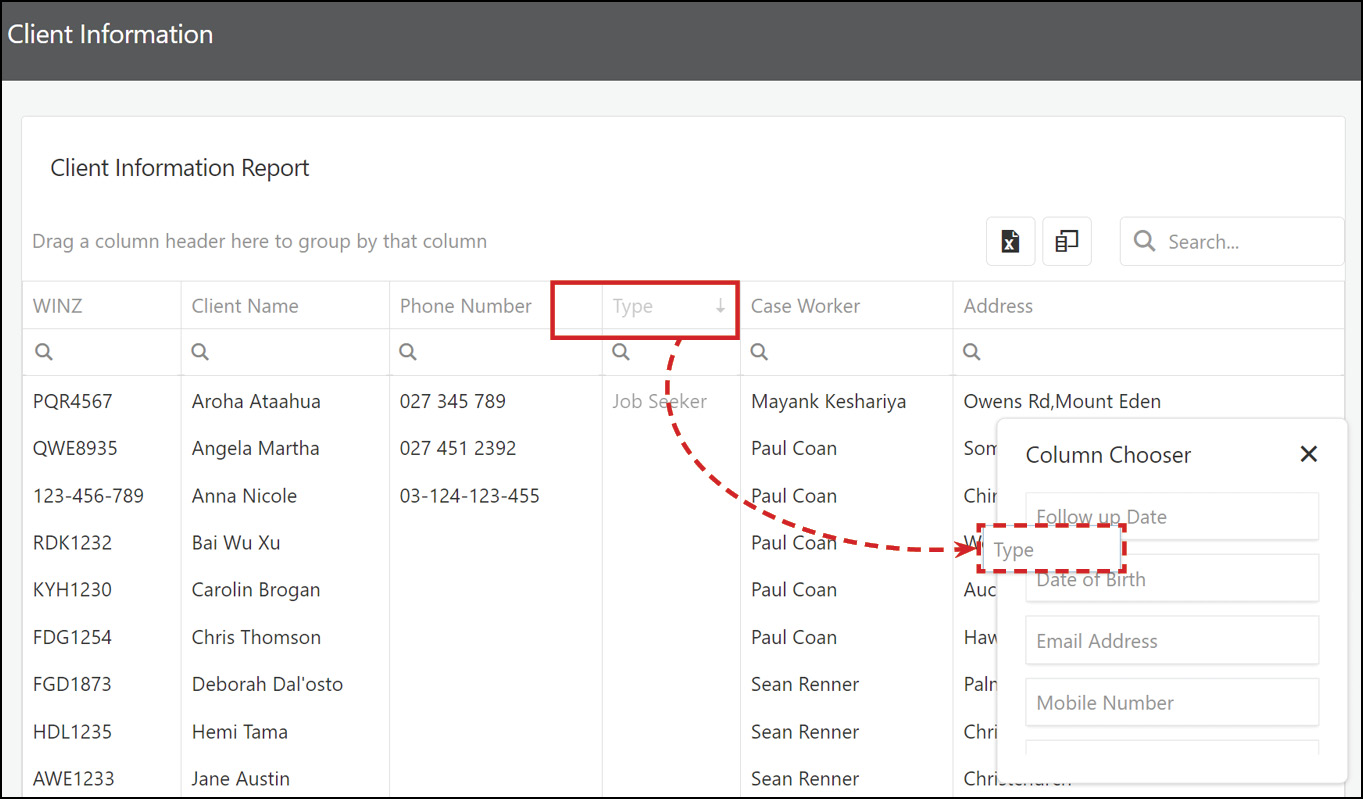Select WINZ cell PQR4567
Image resolution: width=1363 pixels, height=799 pixels.
pos(72,401)
